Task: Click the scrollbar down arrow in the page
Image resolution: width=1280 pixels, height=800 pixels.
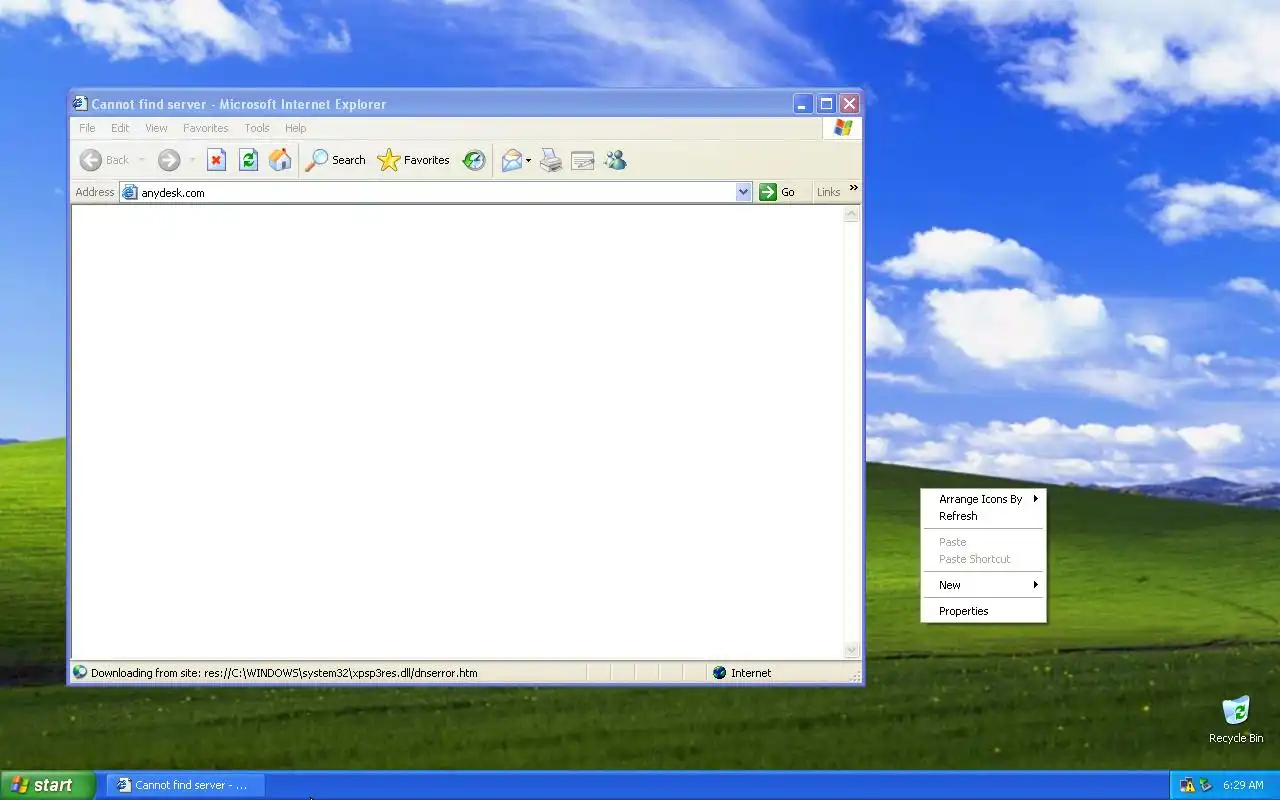Action: [x=852, y=650]
